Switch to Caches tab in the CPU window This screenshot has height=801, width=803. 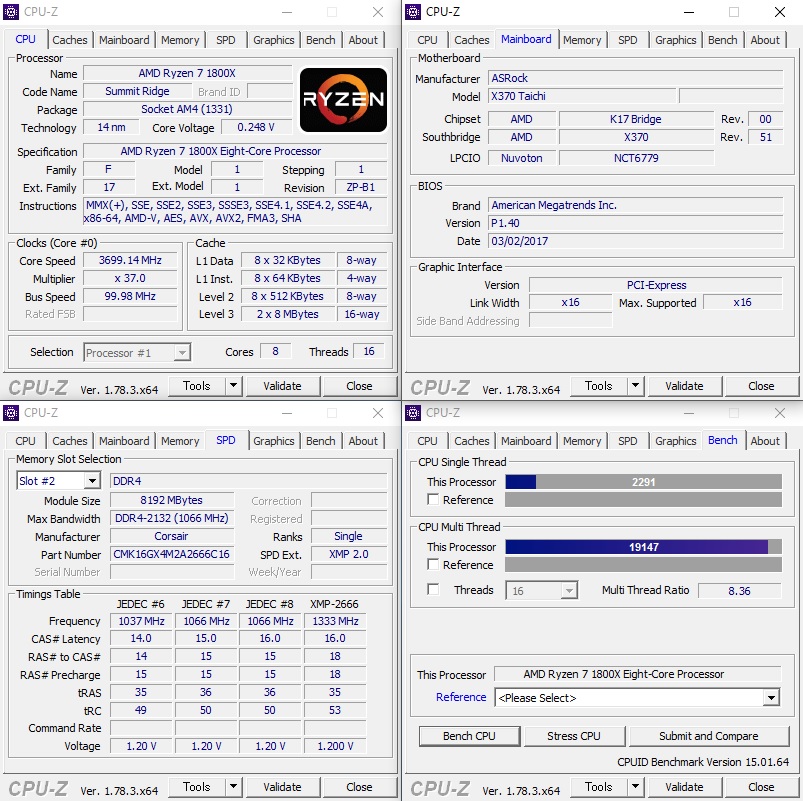[70, 40]
